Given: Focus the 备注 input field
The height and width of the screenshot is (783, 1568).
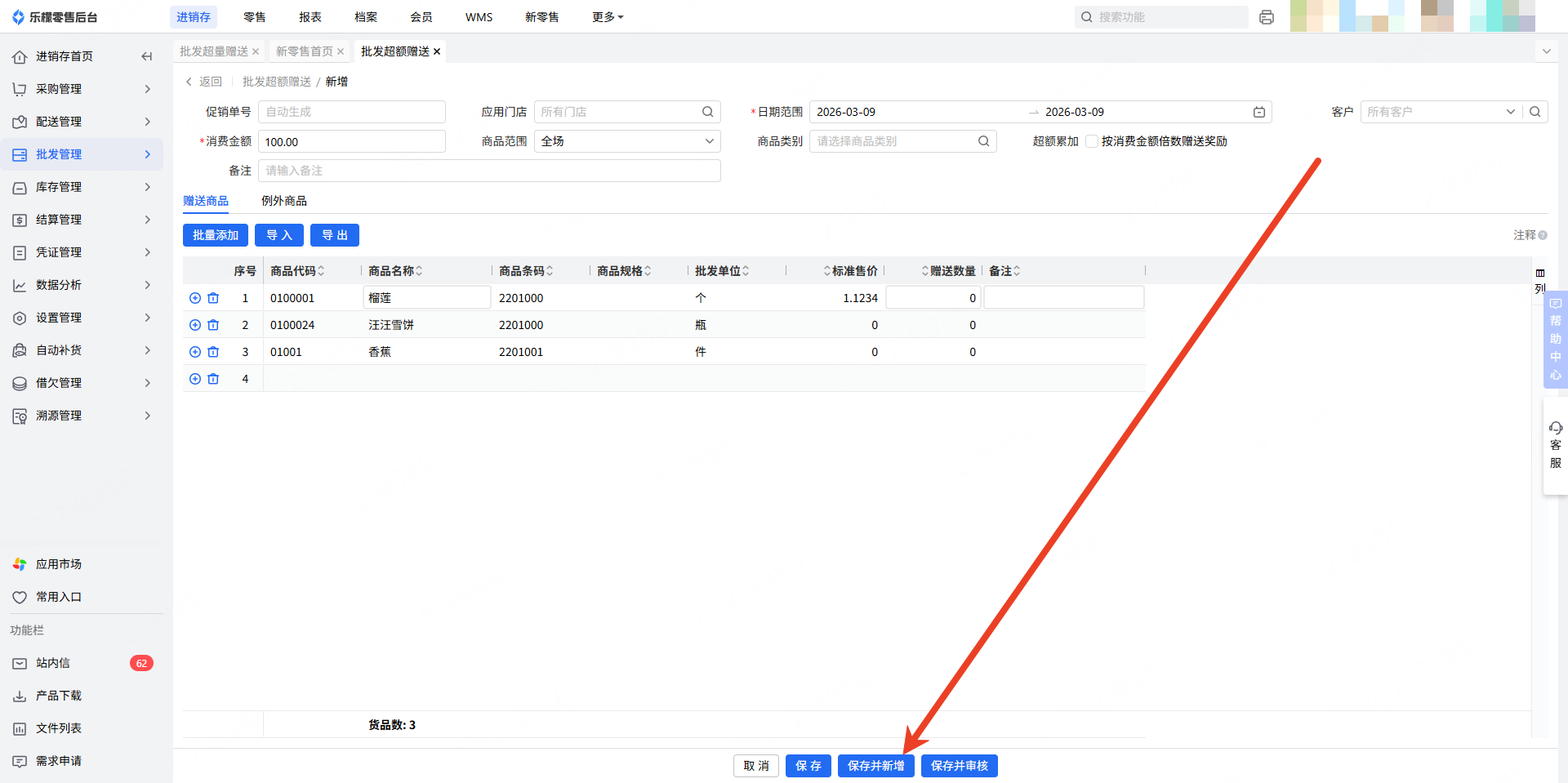Looking at the screenshot, I should point(489,171).
